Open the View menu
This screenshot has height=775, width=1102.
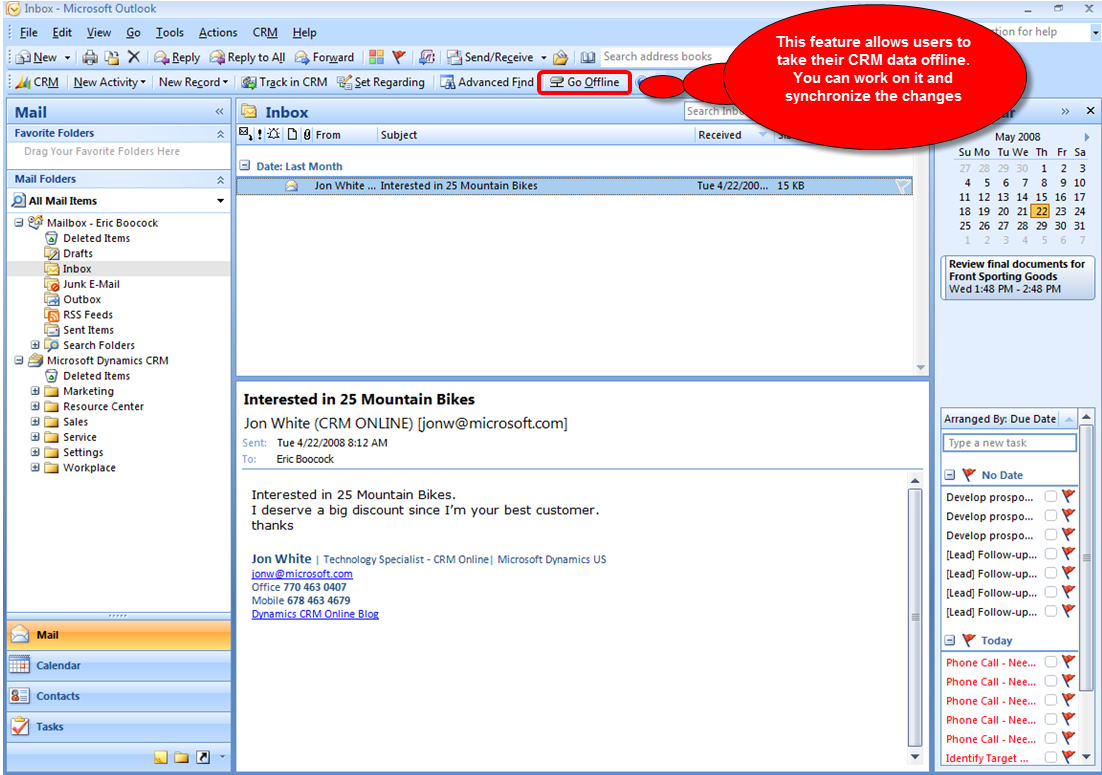coord(98,32)
